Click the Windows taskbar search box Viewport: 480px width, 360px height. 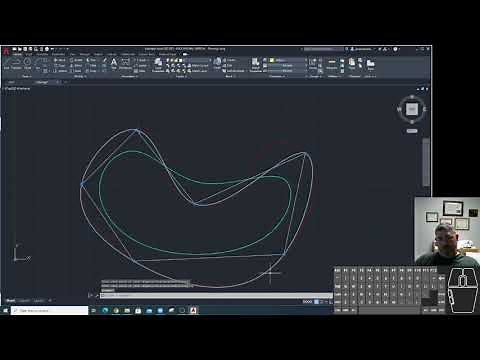(49, 310)
